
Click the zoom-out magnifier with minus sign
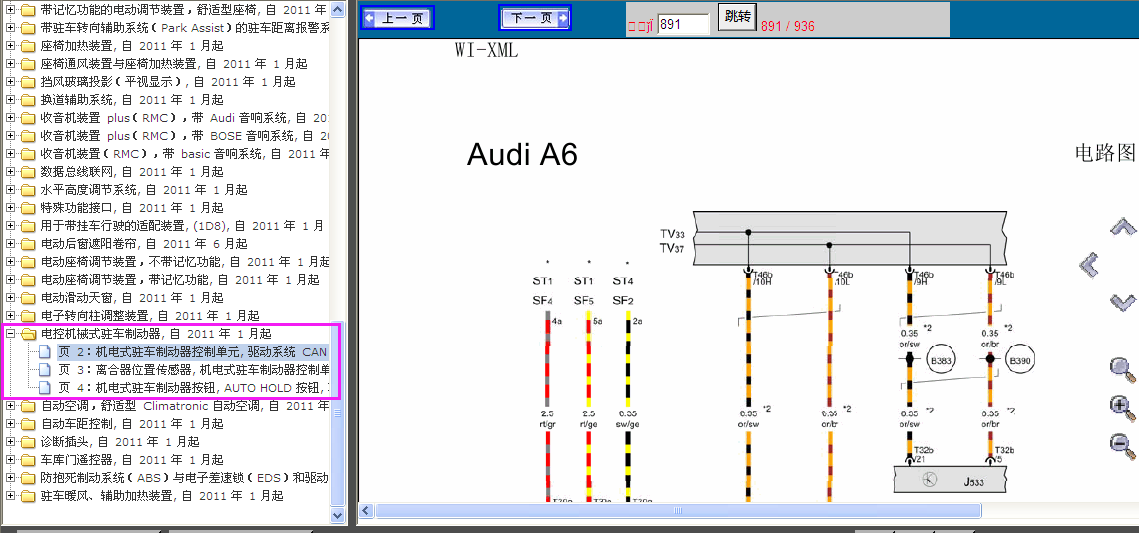[x=1123, y=444]
